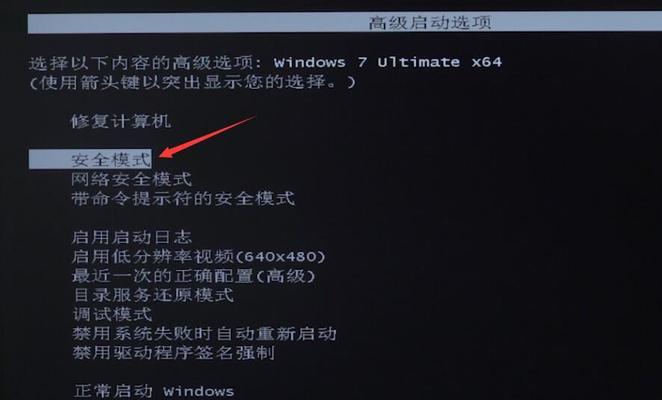Image resolution: width=662 pixels, height=400 pixels.
Task: Choose the highlighted 安全模式 entry
Action: [90, 159]
